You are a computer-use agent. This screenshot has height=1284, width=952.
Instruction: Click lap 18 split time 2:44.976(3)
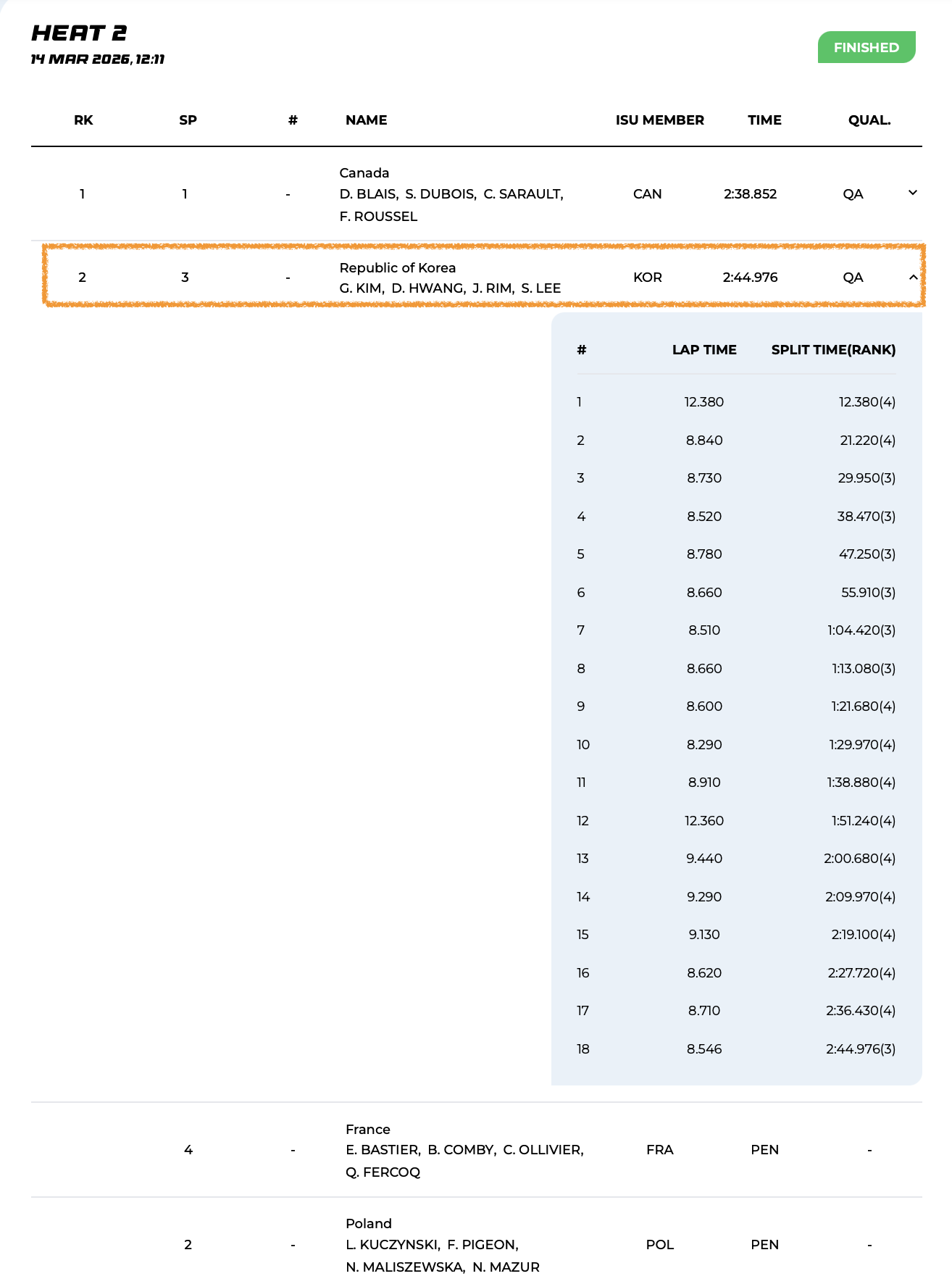[860, 1049]
